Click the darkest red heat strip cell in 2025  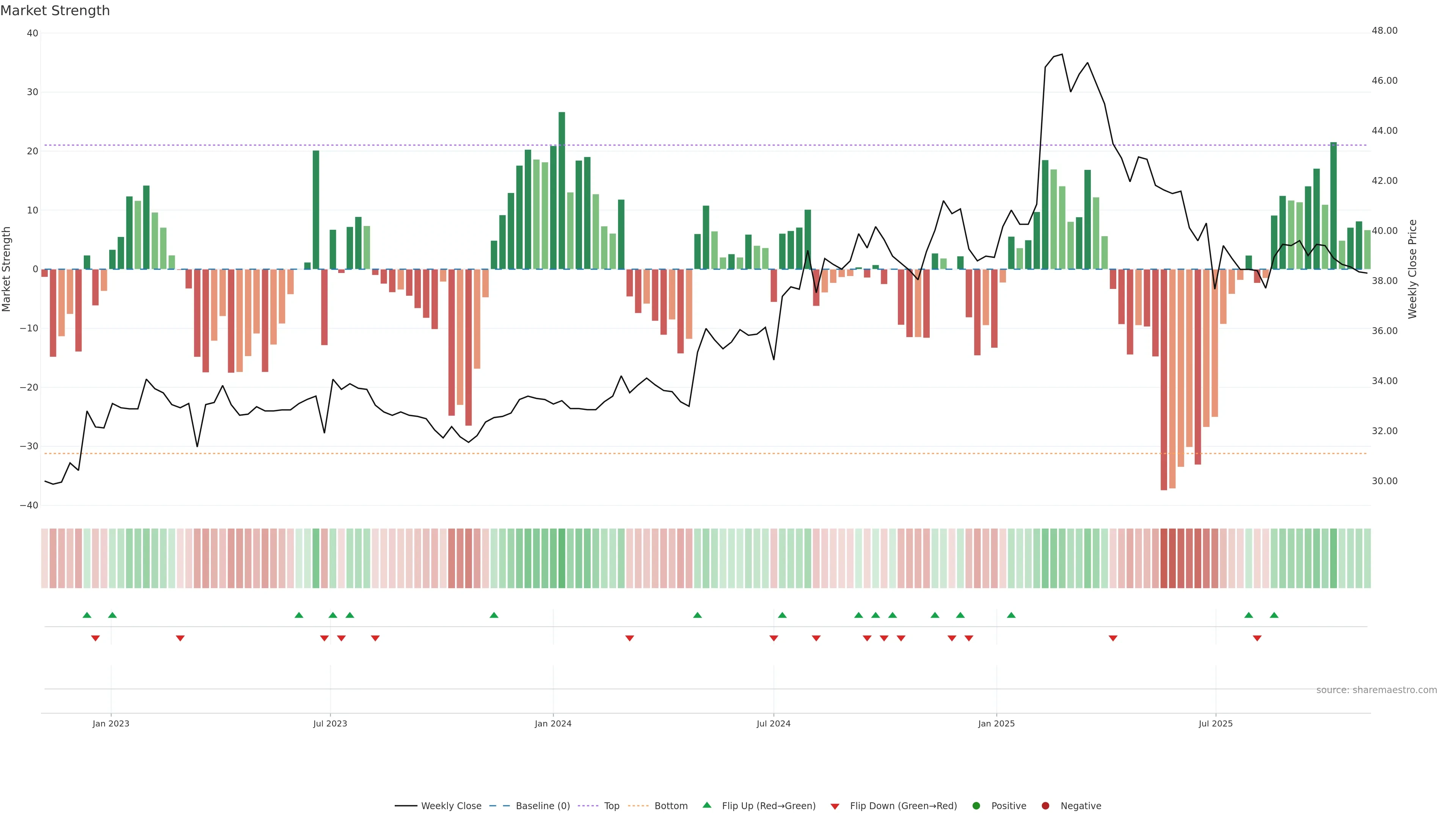tap(1164, 558)
